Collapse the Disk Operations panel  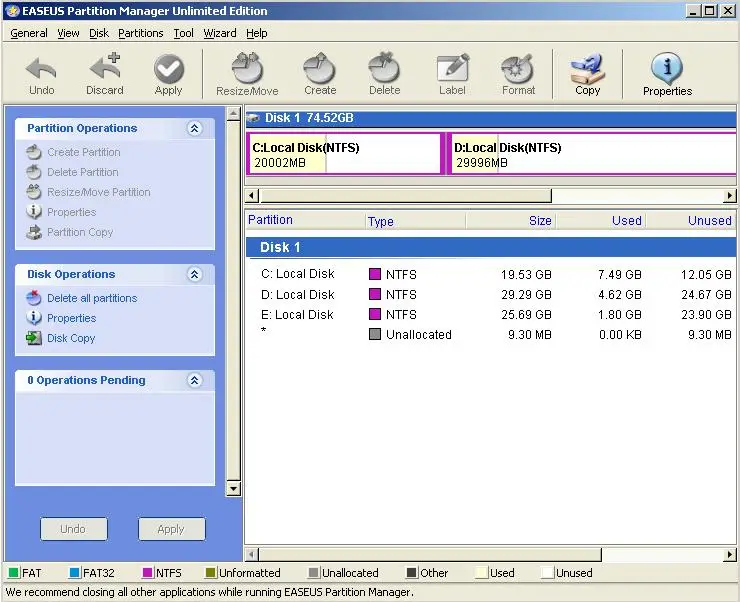(x=195, y=275)
